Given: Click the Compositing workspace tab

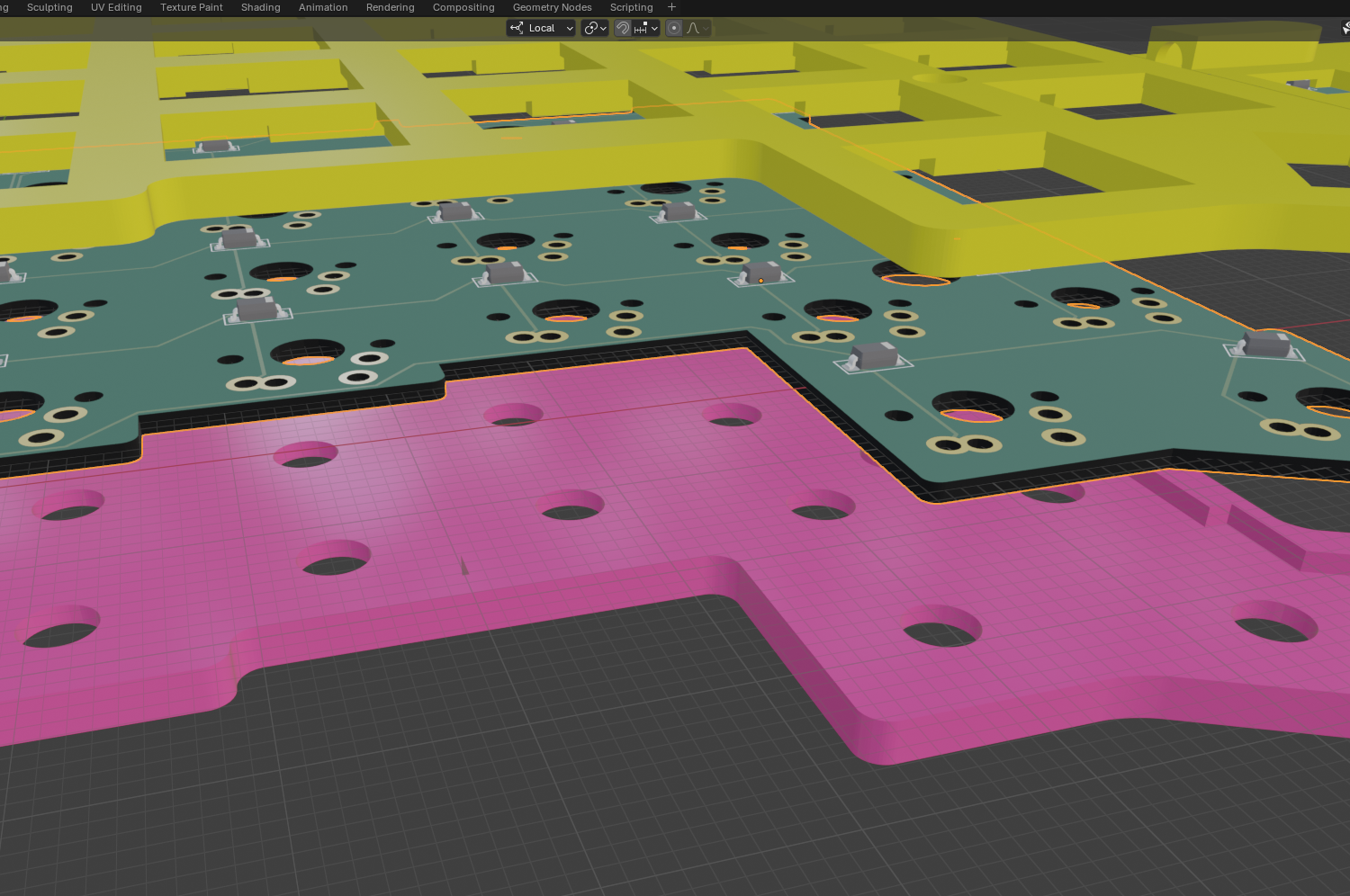Looking at the screenshot, I should [x=463, y=7].
